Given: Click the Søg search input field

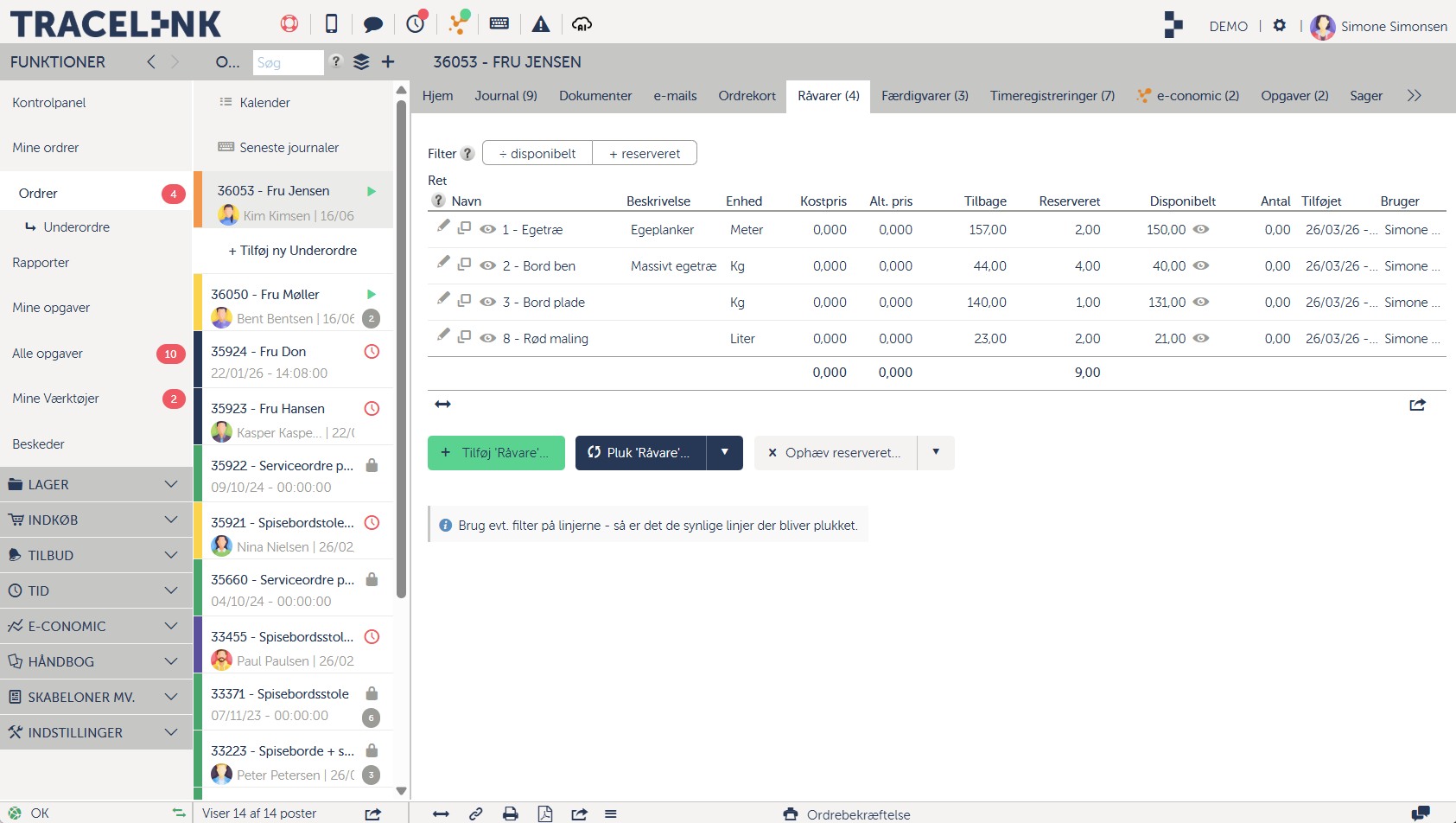Looking at the screenshot, I should (288, 63).
